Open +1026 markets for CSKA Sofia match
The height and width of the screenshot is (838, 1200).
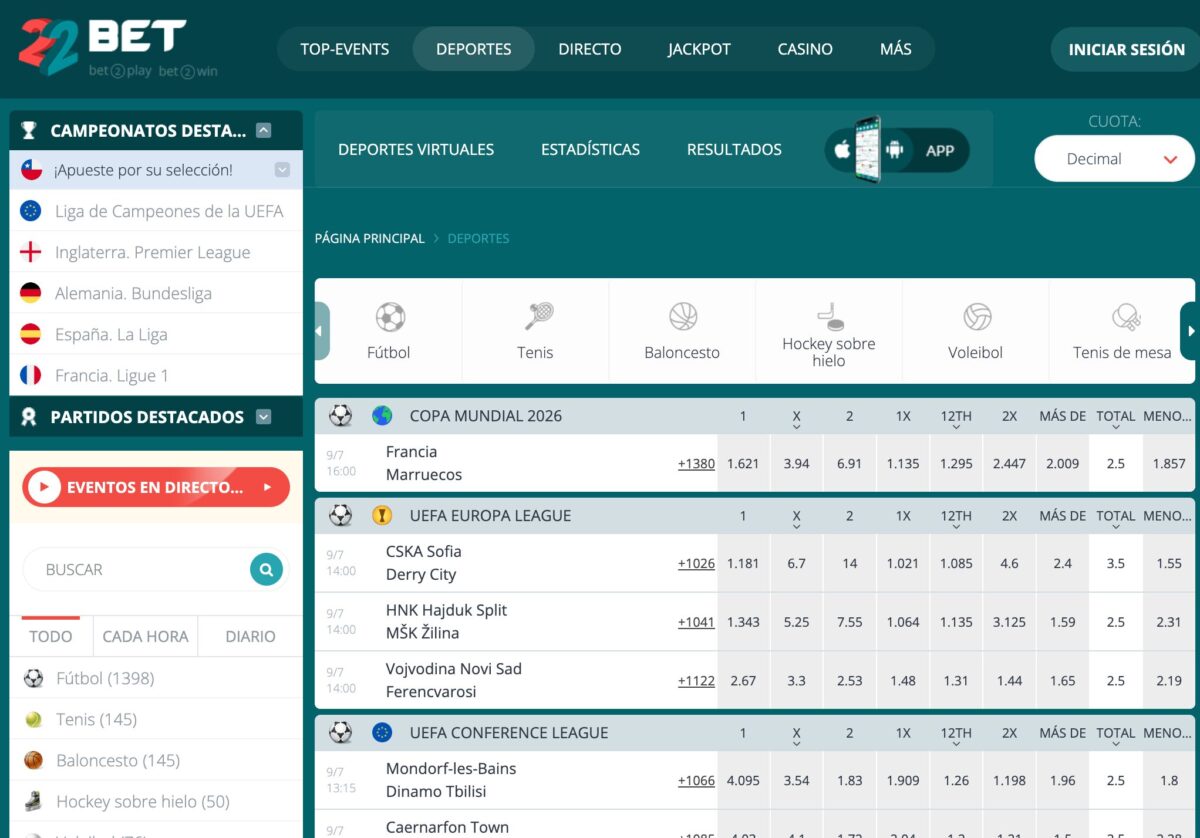(x=696, y=563)
